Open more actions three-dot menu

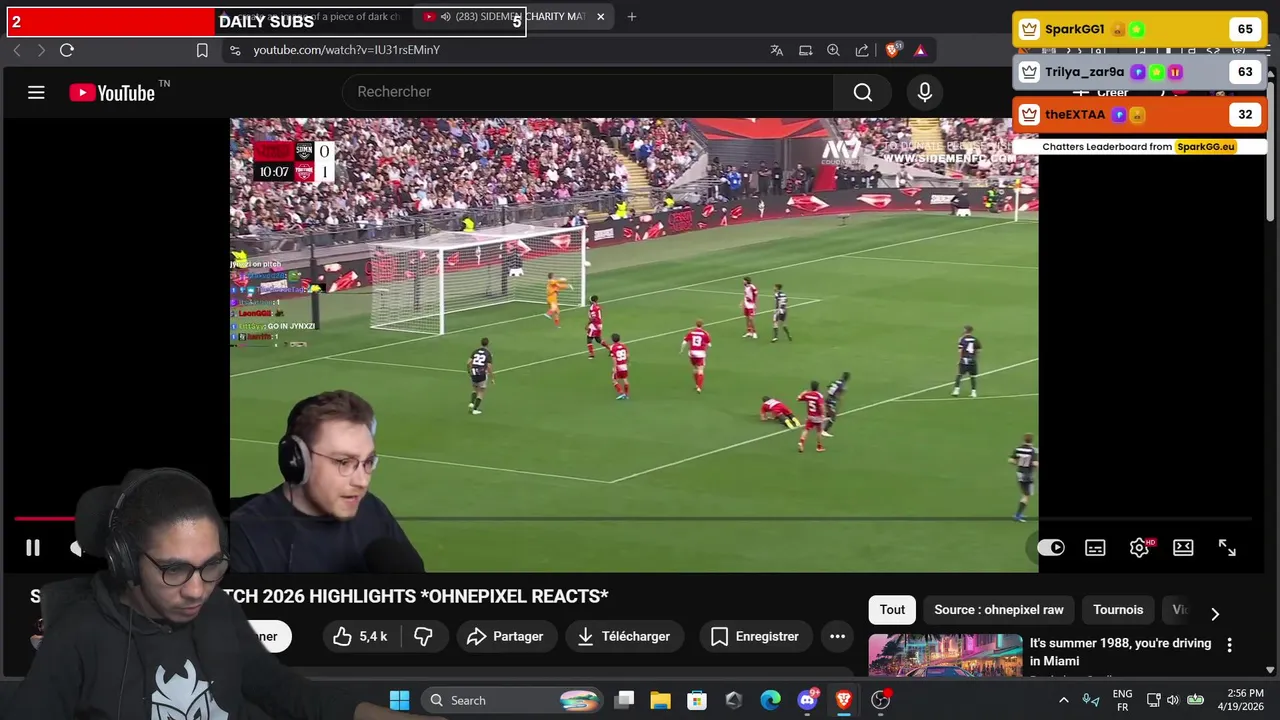pyautogui.click(x=837, y=636)
